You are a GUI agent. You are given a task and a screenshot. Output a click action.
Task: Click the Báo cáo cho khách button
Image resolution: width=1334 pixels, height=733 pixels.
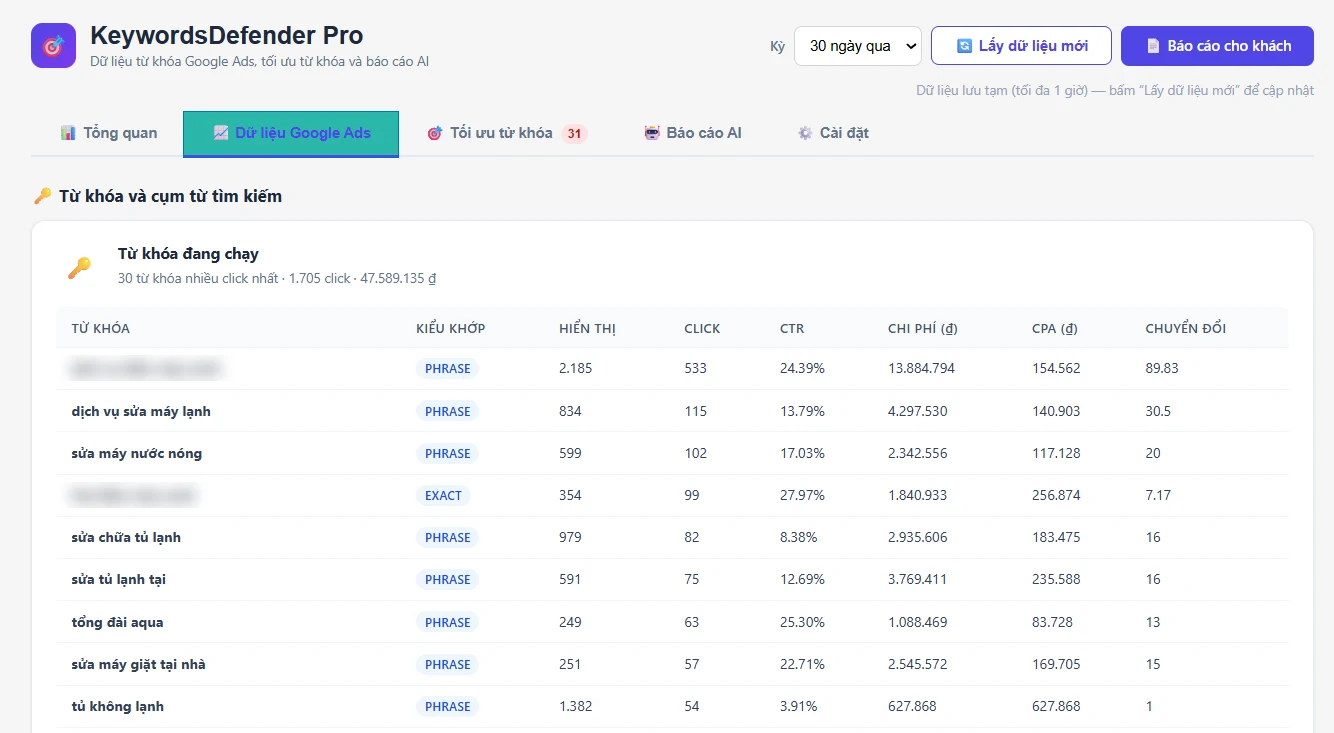point(1217,46)
